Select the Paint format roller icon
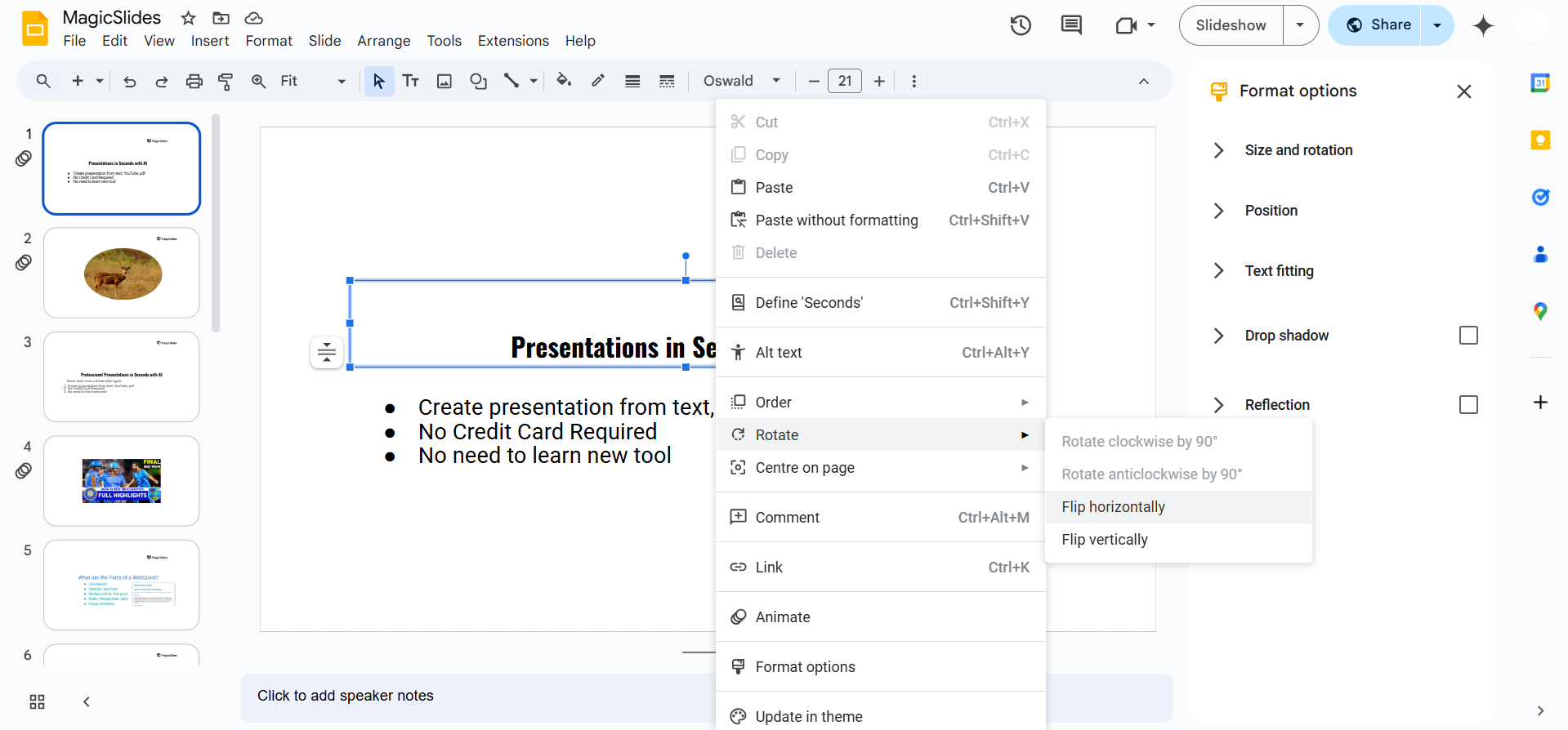The height and width of the screenshot is (730, 1568). coord(226,81)
